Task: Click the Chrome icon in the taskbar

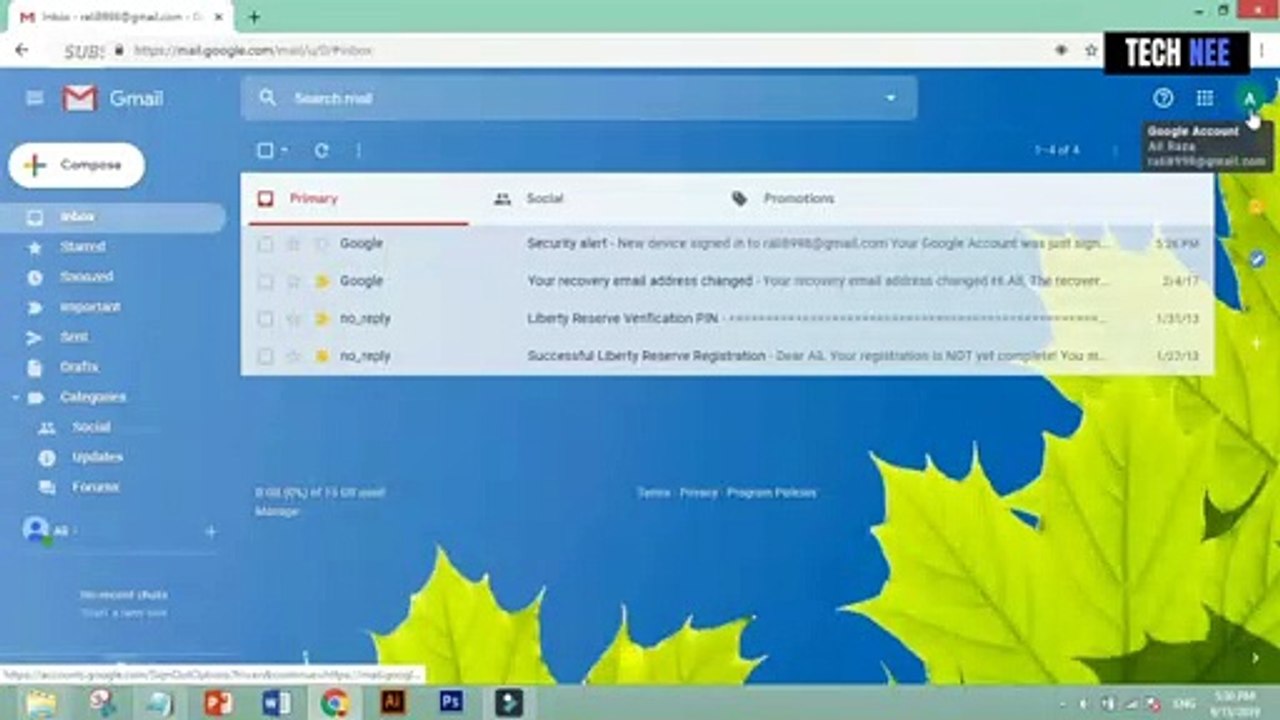Action: 335,703
